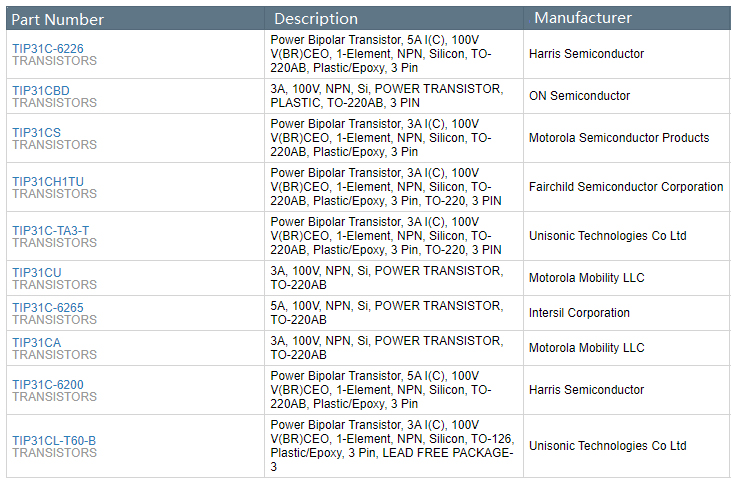Open the TIP31CU part number link
This screenshot has height=484, width=731.
click(36, 272)
